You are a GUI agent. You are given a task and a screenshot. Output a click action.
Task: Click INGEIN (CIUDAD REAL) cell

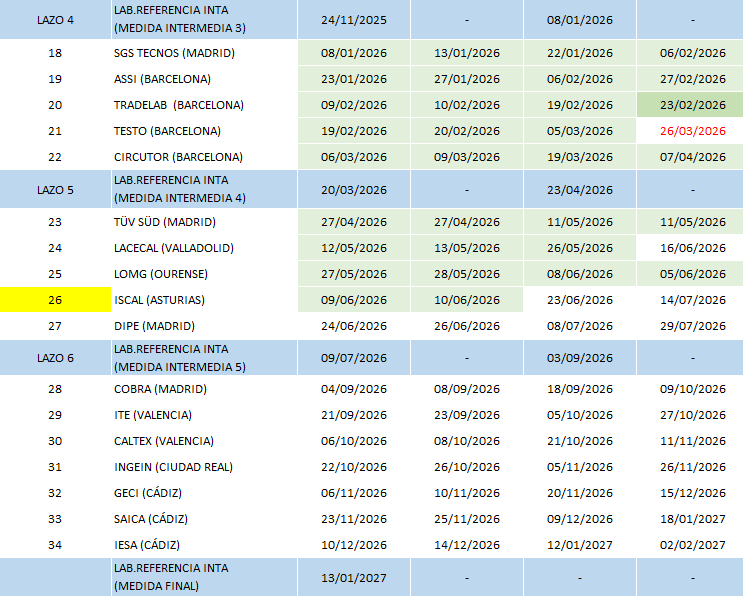pyautogui.click(x=204, y=467)
